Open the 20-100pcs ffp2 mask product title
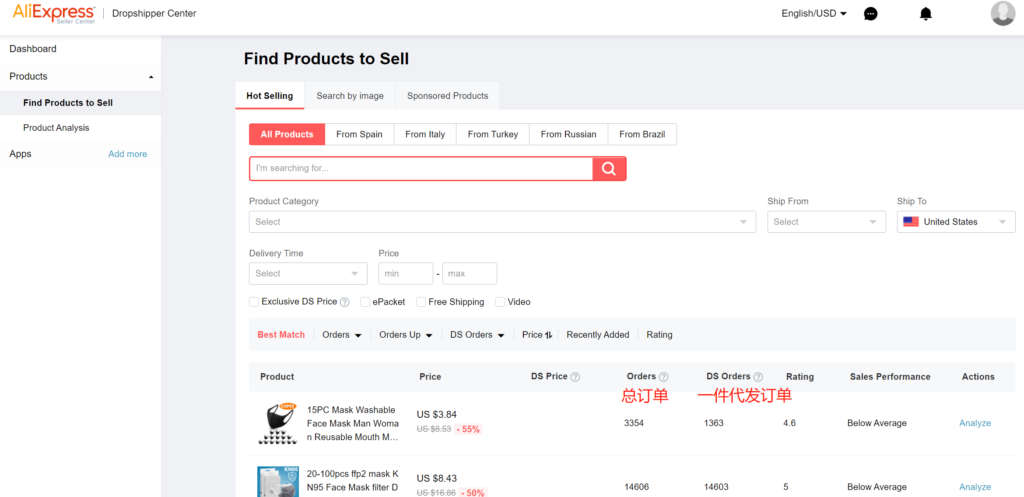Image resolution: width=1024 pixels, height=497 pixels. pyautogui.click(x=353, y=482)
